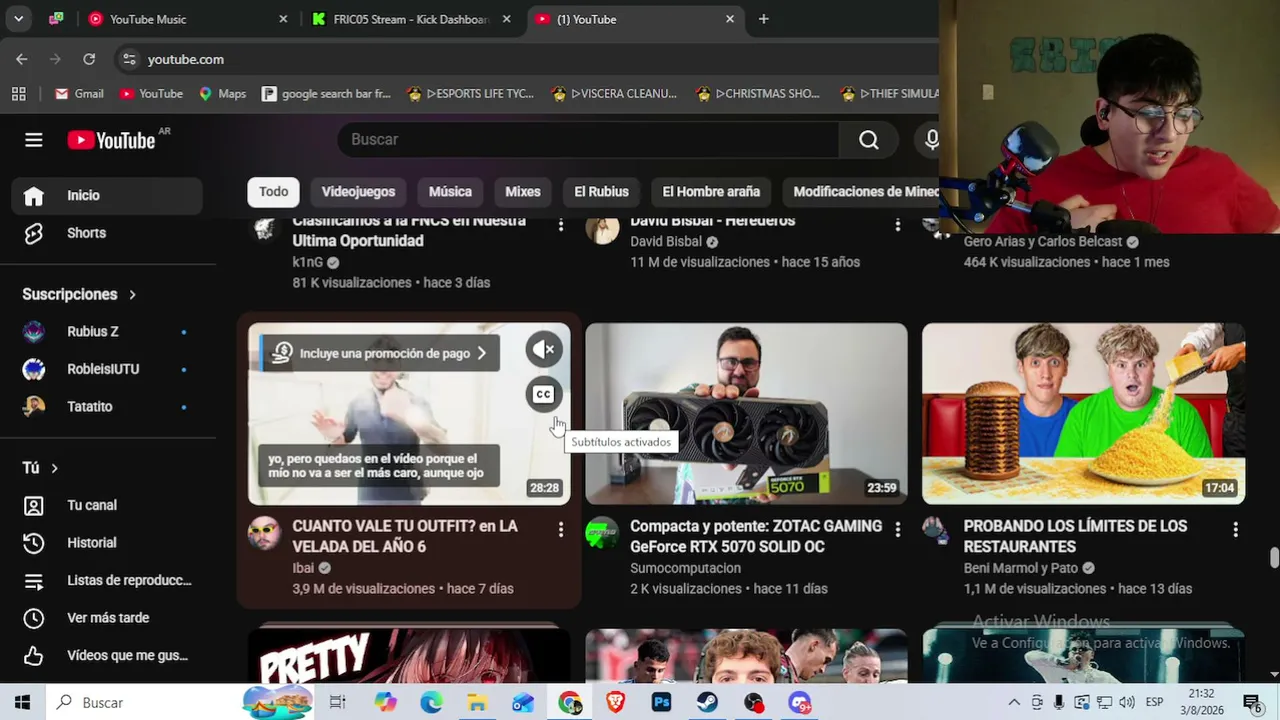Open the ESPORTS LIFE TYC bookmark
1280x720 pixels.
coord(470,93)
